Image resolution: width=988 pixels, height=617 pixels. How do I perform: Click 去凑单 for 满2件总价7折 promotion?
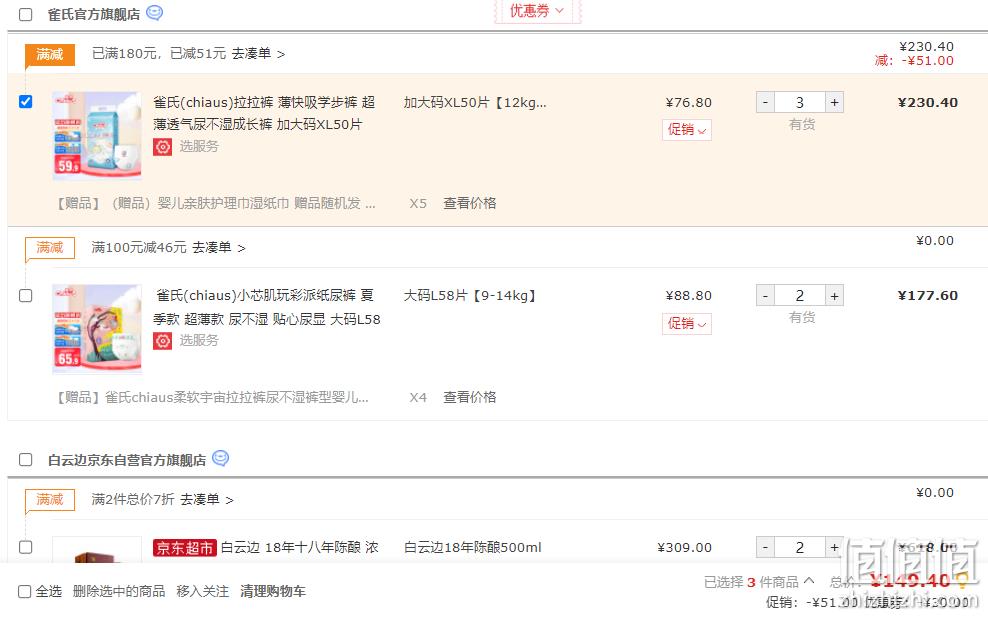point(207,499)
